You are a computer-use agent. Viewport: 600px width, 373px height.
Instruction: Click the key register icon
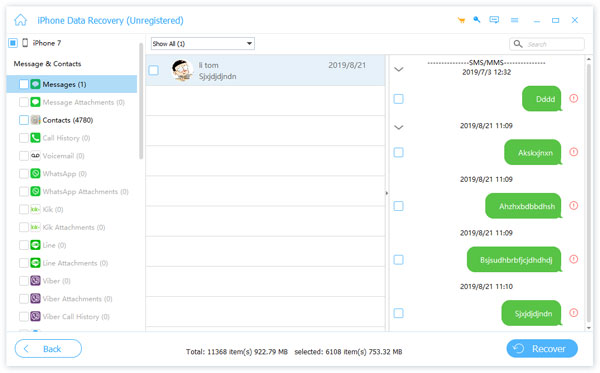(x=477, y=20)
